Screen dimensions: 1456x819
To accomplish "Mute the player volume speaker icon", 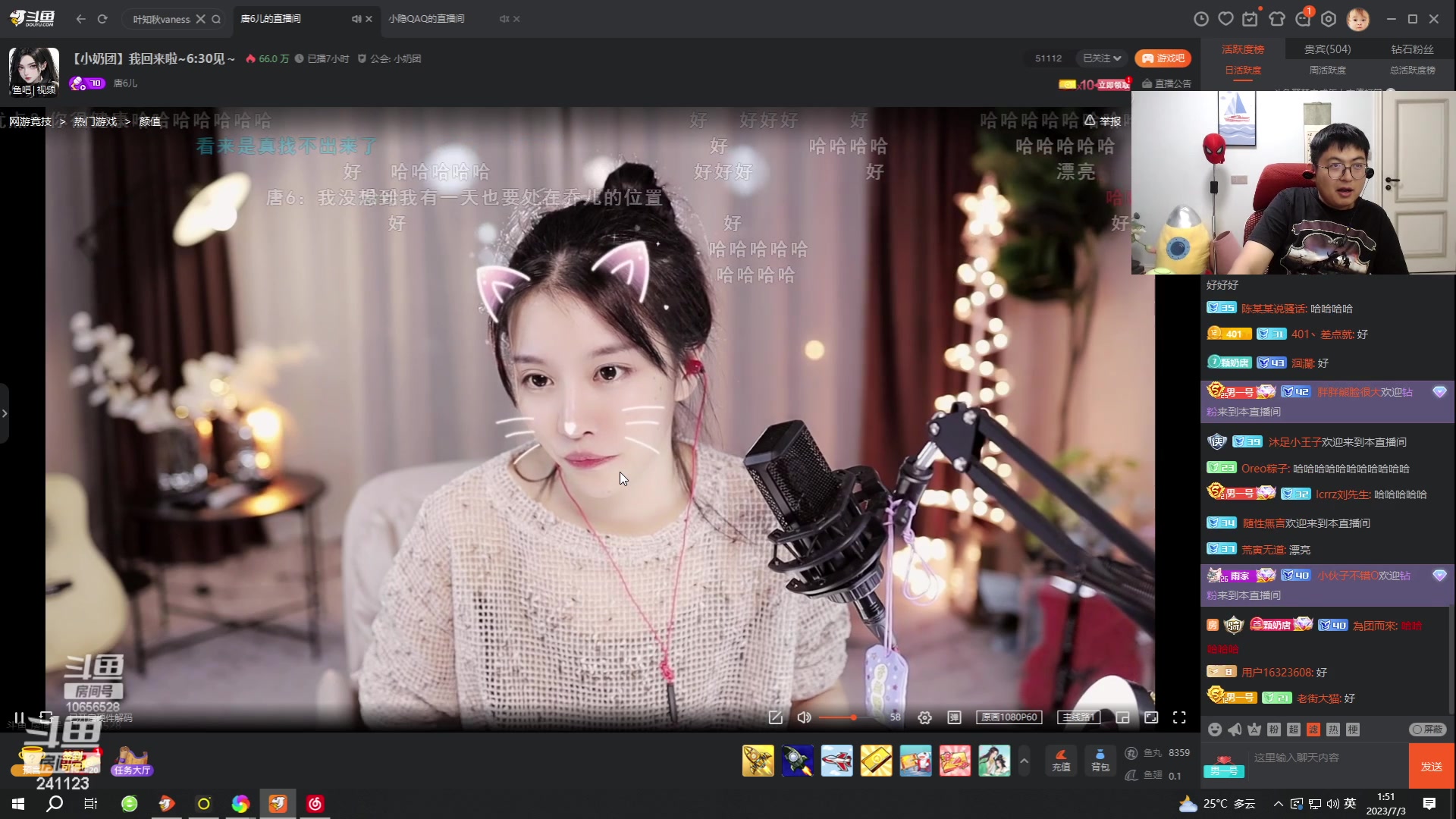I will click(805, 717).
